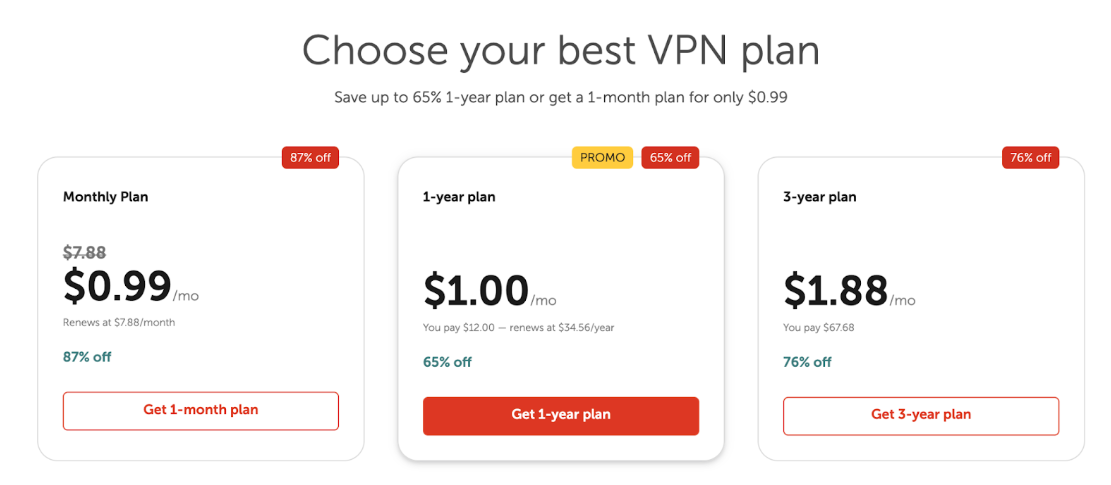1111x485 pixels.
Task: Choose the Get 3-year plan button
Action: 920,415
